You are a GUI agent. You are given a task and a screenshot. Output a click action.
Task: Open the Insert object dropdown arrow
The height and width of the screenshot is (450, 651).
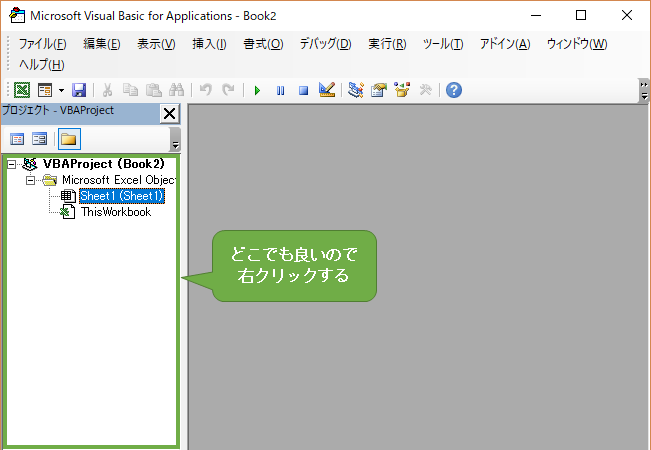click(61, 90)
